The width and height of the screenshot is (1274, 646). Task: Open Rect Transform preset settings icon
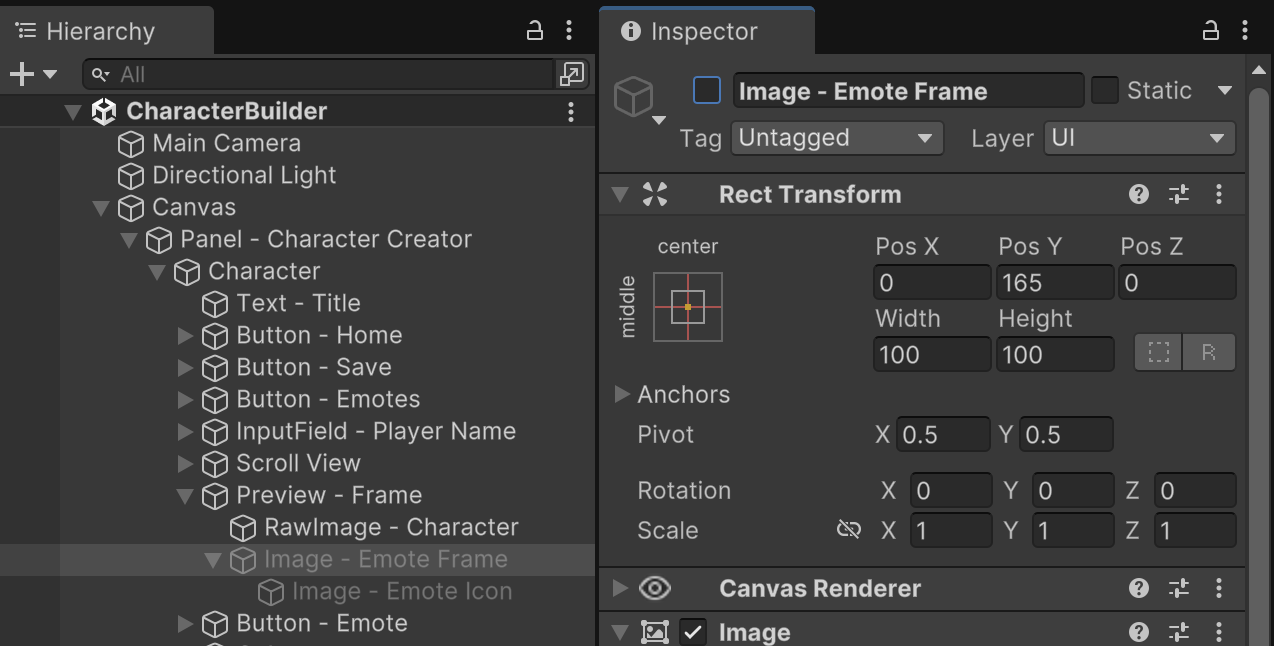(x=1179, y=194)
